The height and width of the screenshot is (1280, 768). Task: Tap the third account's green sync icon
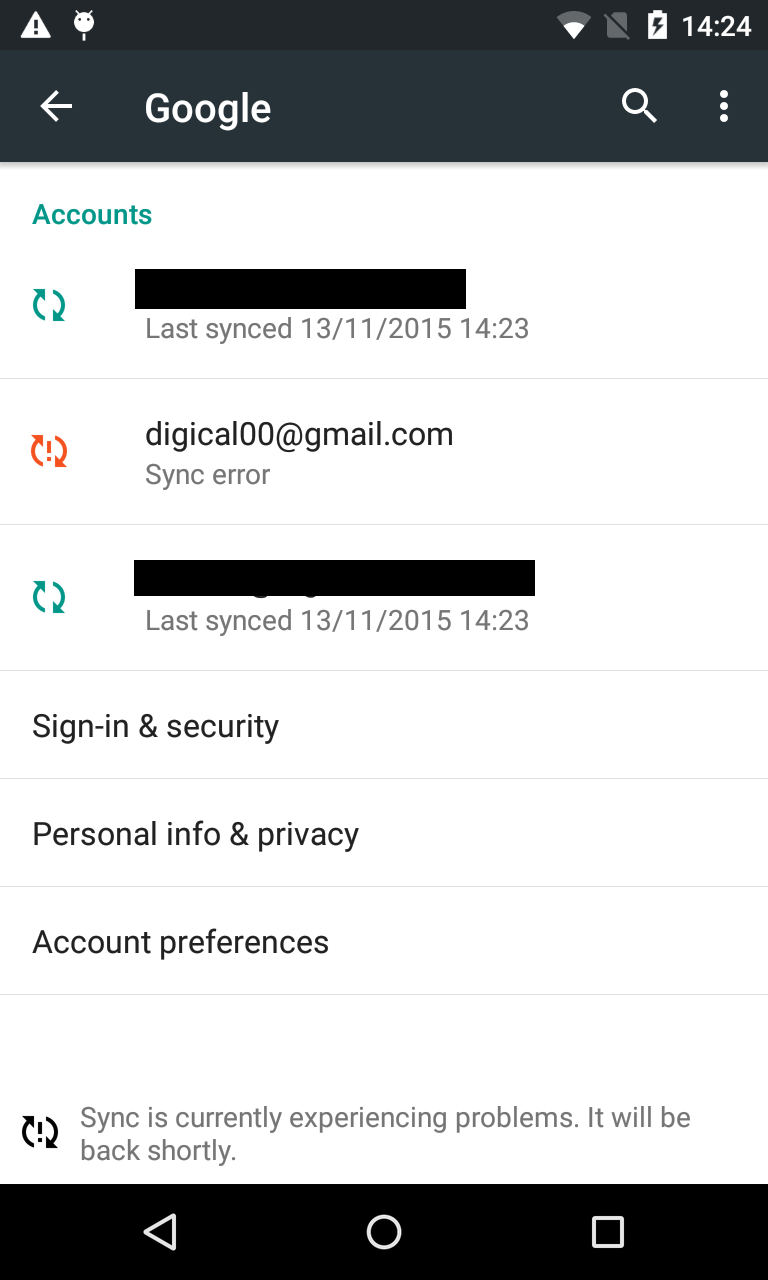pyautogui.click(x=49, y=597)
